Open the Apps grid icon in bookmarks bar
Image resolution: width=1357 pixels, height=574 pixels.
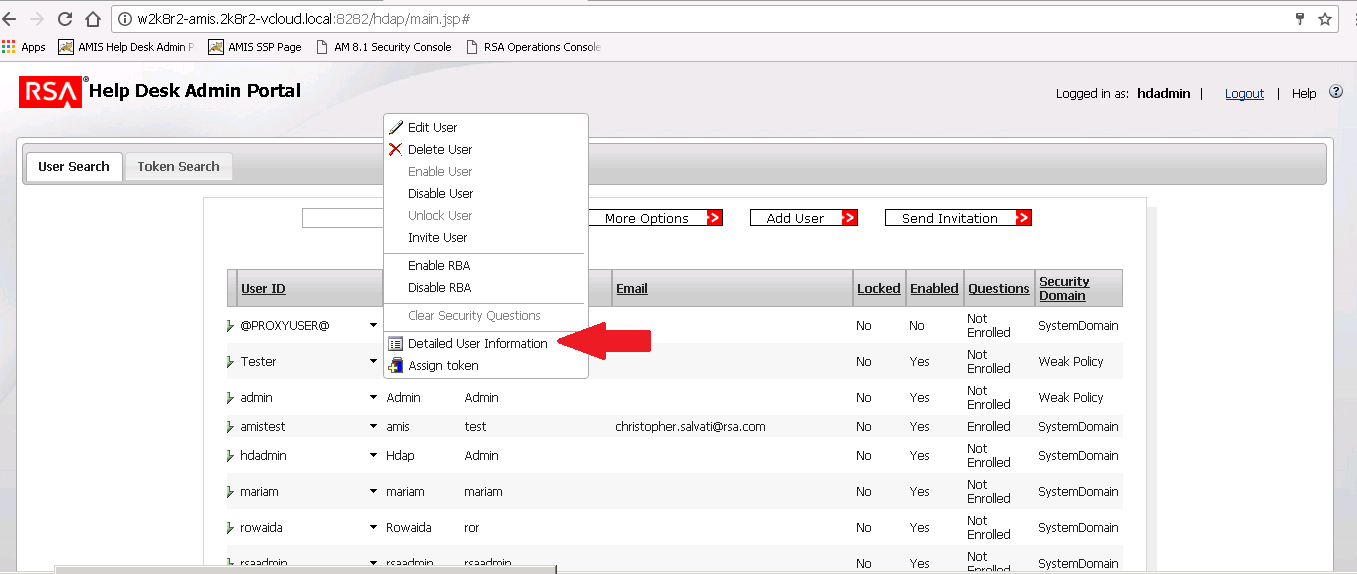9,46
